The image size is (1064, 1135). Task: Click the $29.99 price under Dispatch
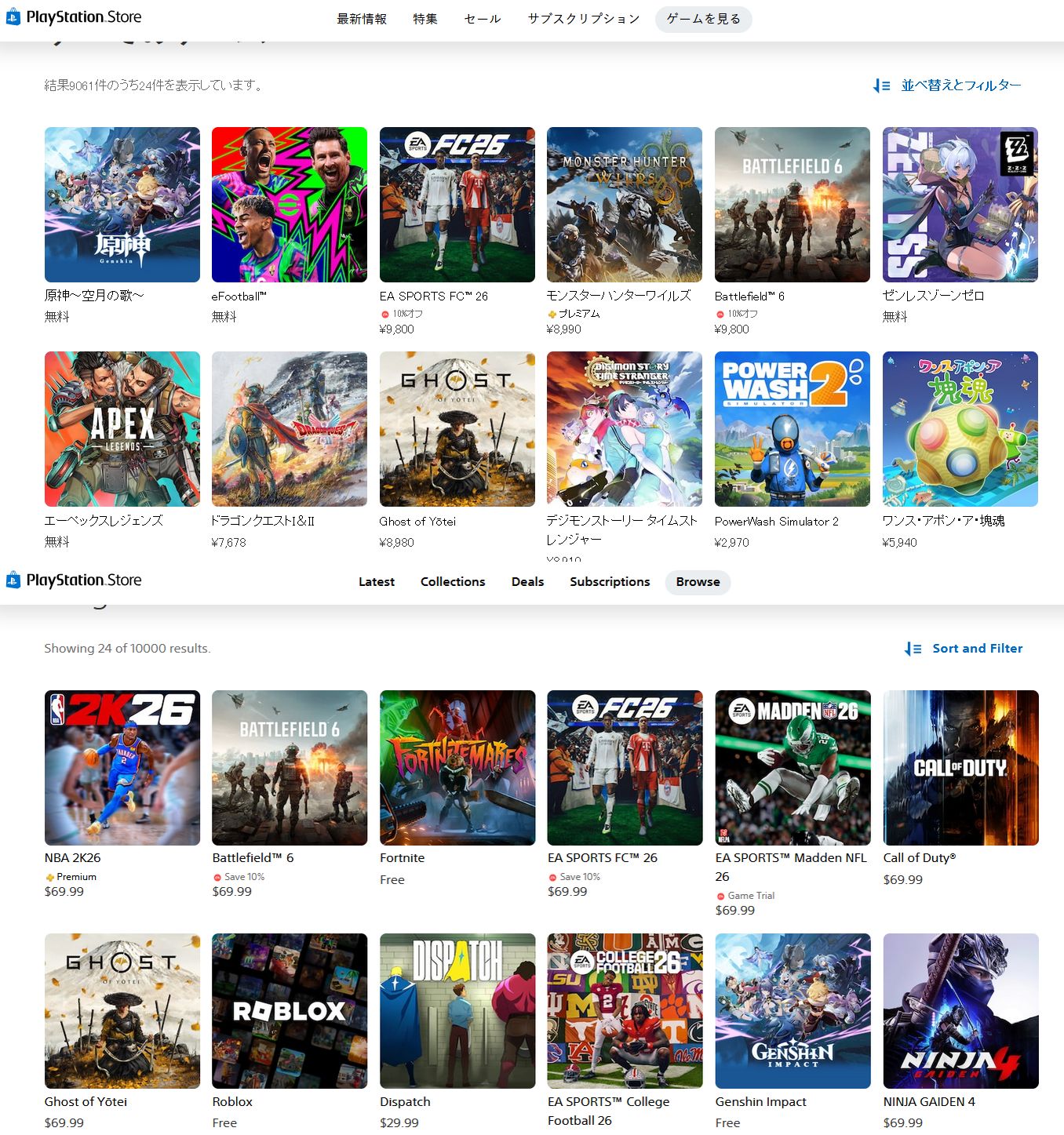[399, 1123]
